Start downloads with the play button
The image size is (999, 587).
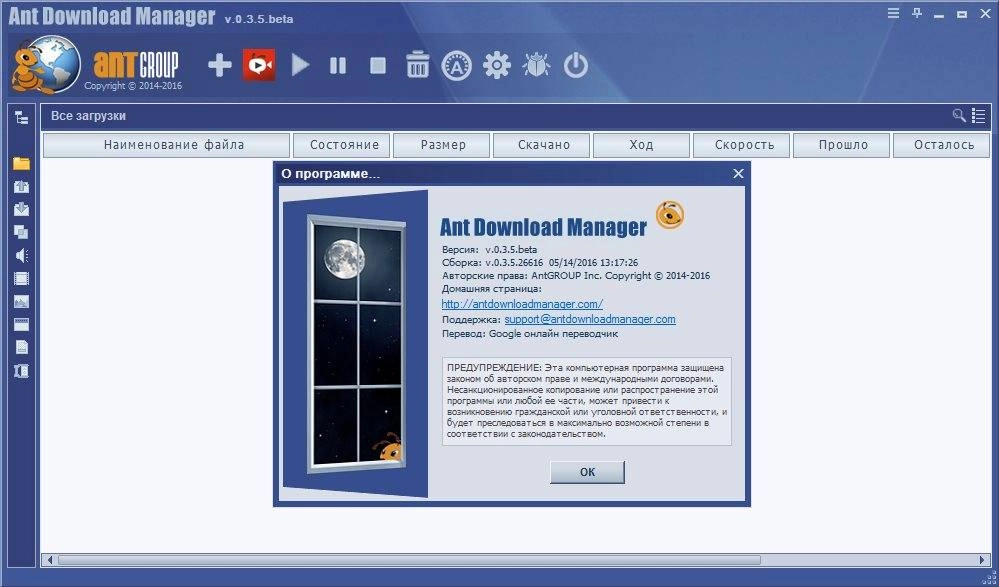[x=300, y=65]
